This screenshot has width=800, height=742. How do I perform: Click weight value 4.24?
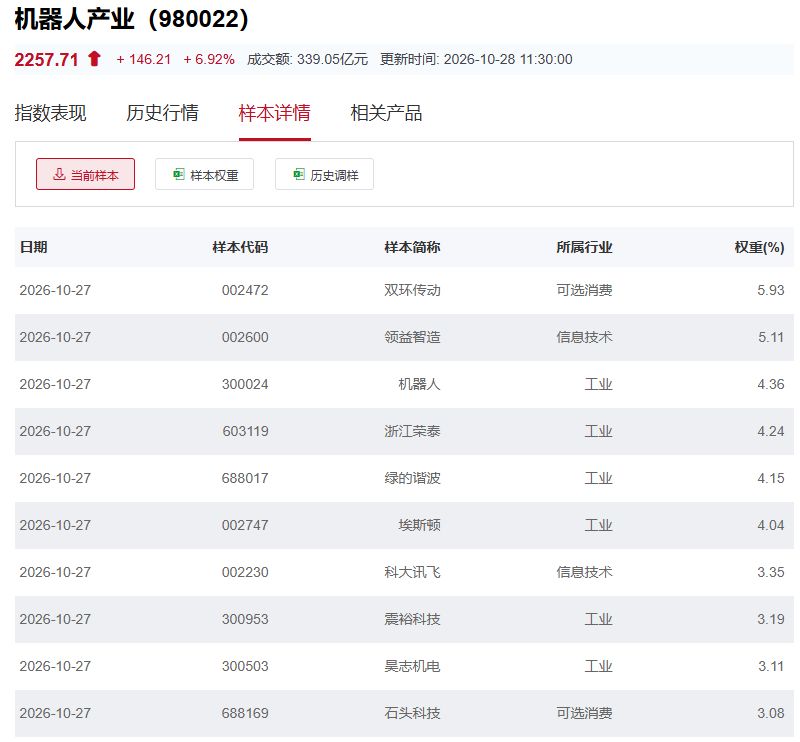[770, 431]
